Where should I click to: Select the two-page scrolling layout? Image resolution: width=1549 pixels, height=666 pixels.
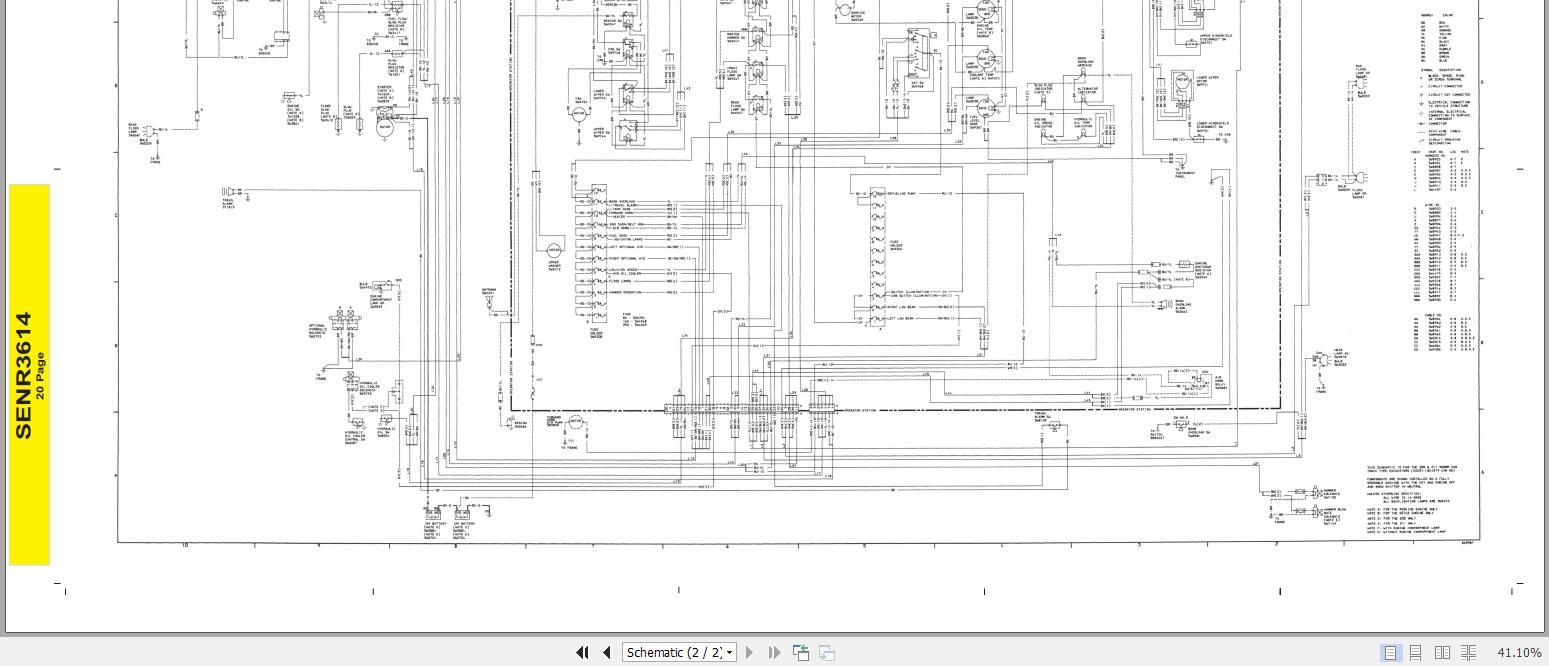pos(1468,652)
